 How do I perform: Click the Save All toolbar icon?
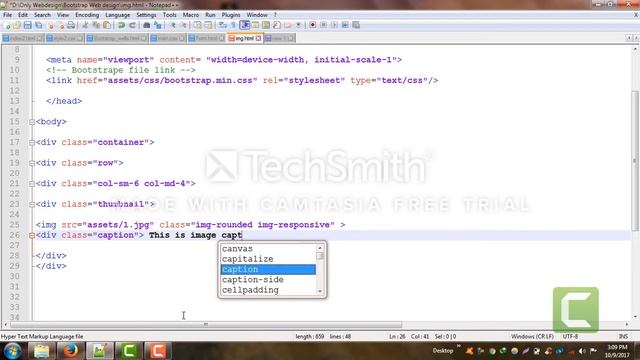[39, 25]
